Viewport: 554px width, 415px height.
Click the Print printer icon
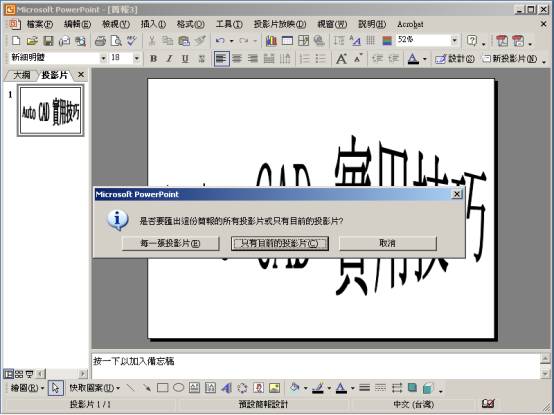[100, 41]
